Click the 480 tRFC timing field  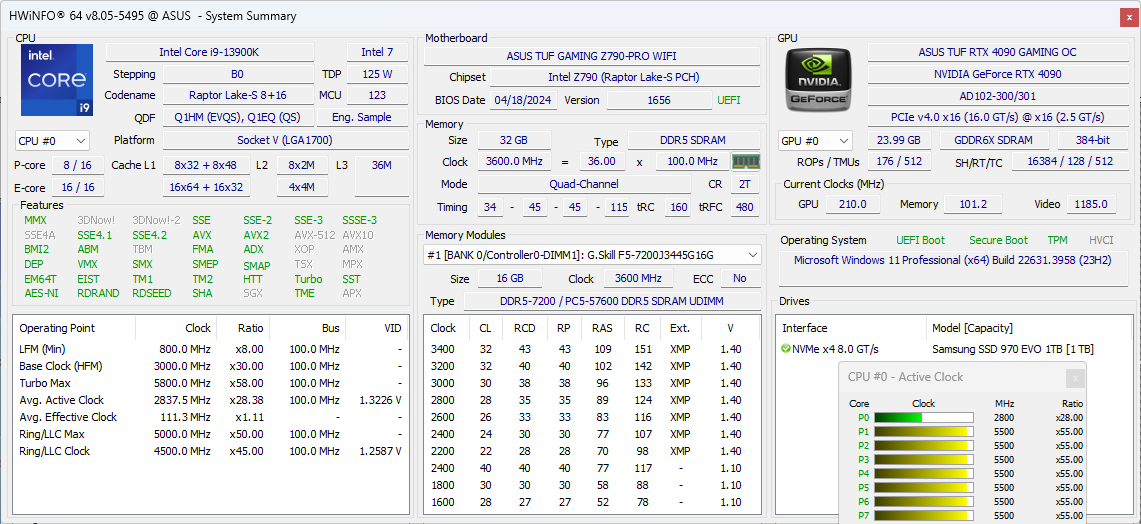742,207
